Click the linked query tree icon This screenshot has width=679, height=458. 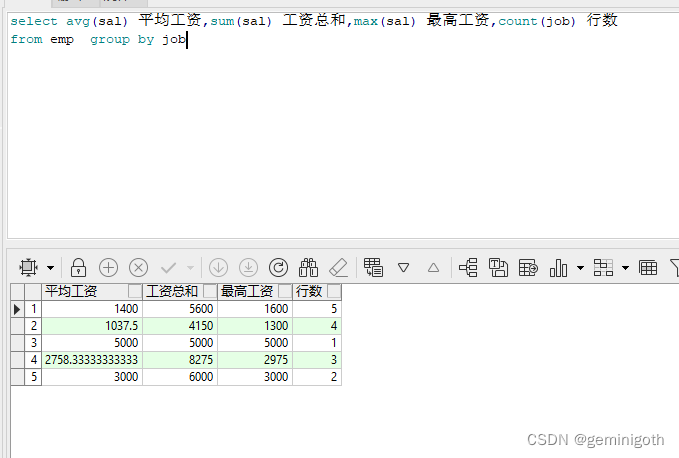[468, 268]
